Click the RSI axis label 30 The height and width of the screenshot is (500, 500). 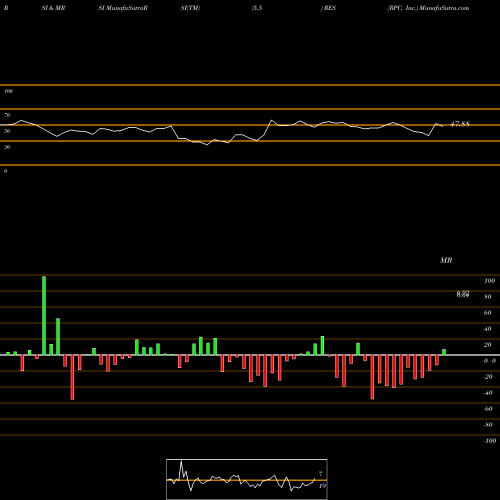click(7, 147)
